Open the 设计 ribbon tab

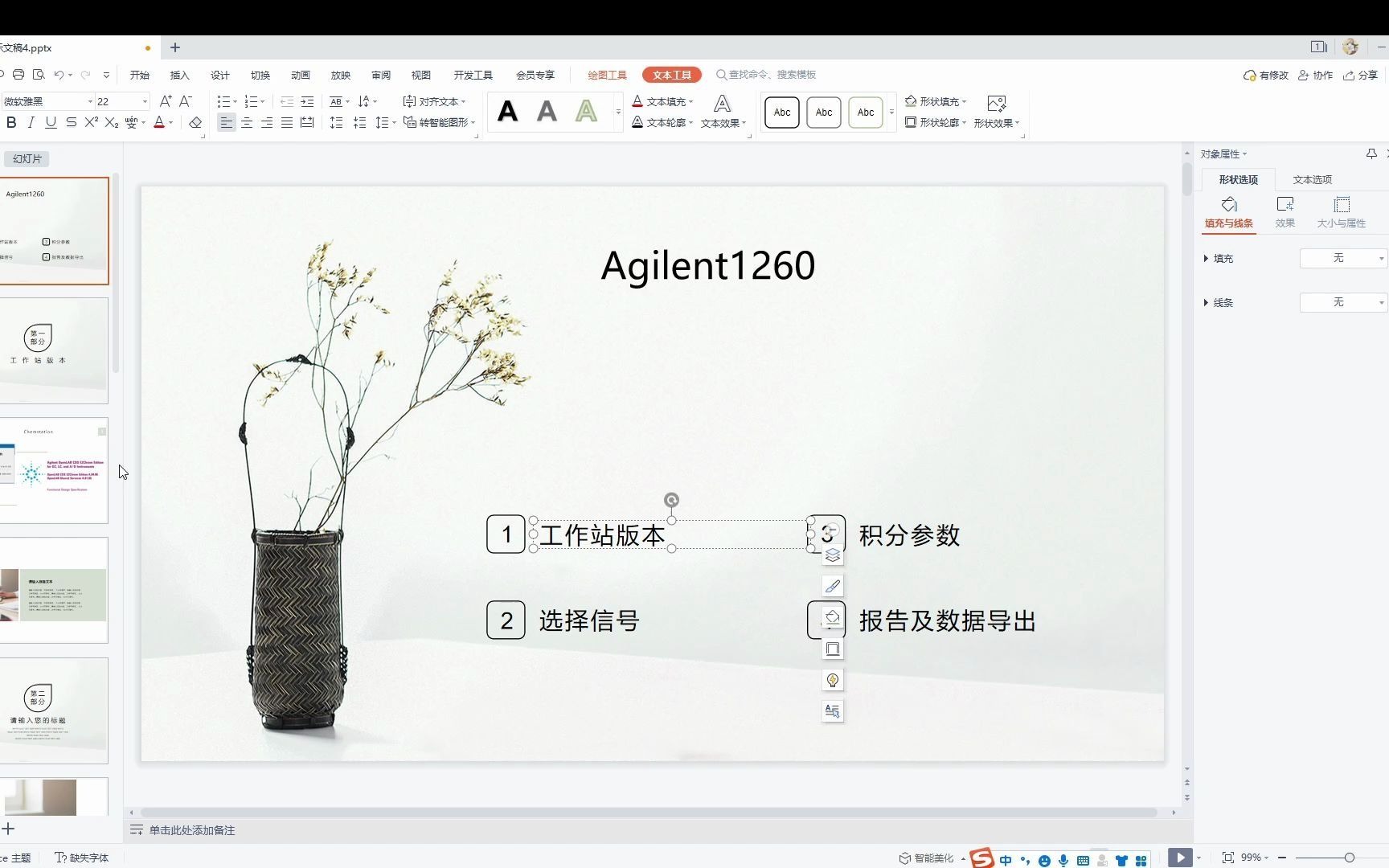220,75
